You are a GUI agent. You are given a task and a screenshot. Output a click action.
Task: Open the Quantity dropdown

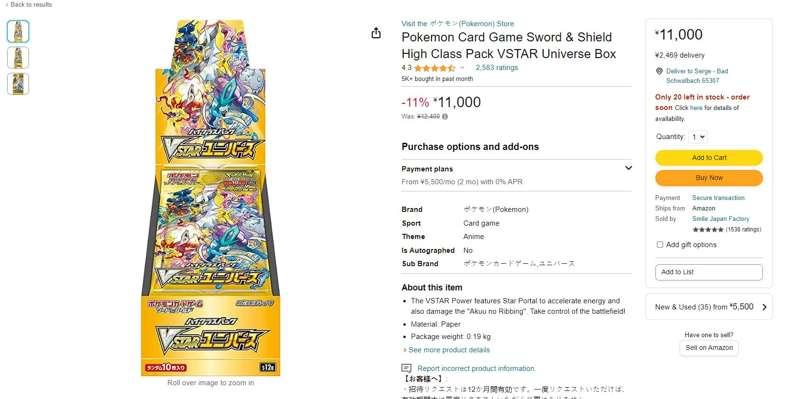697,137
